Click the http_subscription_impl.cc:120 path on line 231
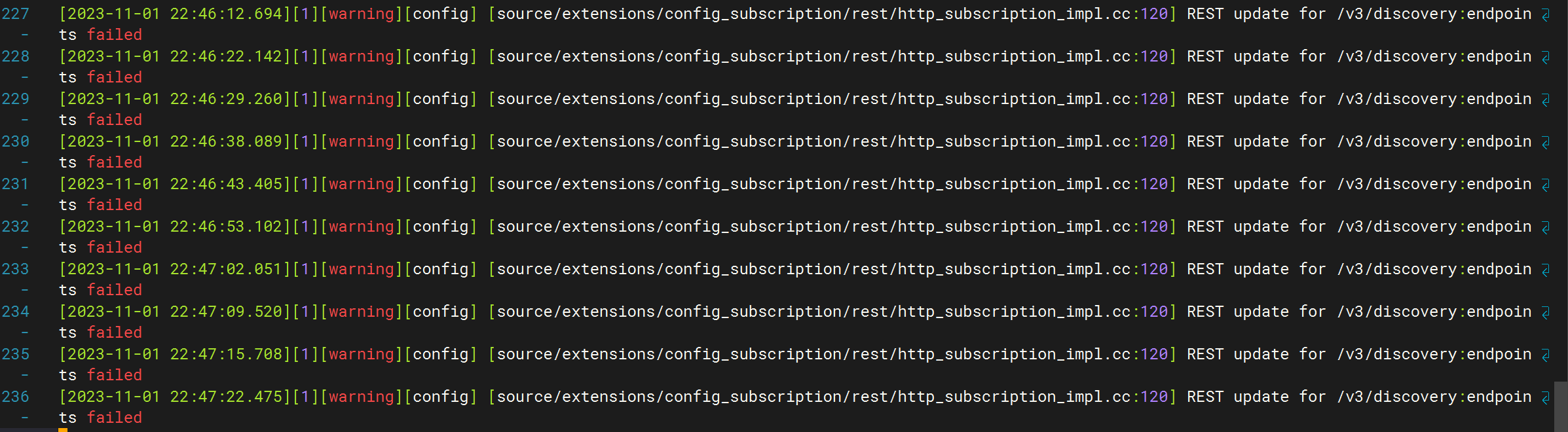 click(x=1033, y=184)
